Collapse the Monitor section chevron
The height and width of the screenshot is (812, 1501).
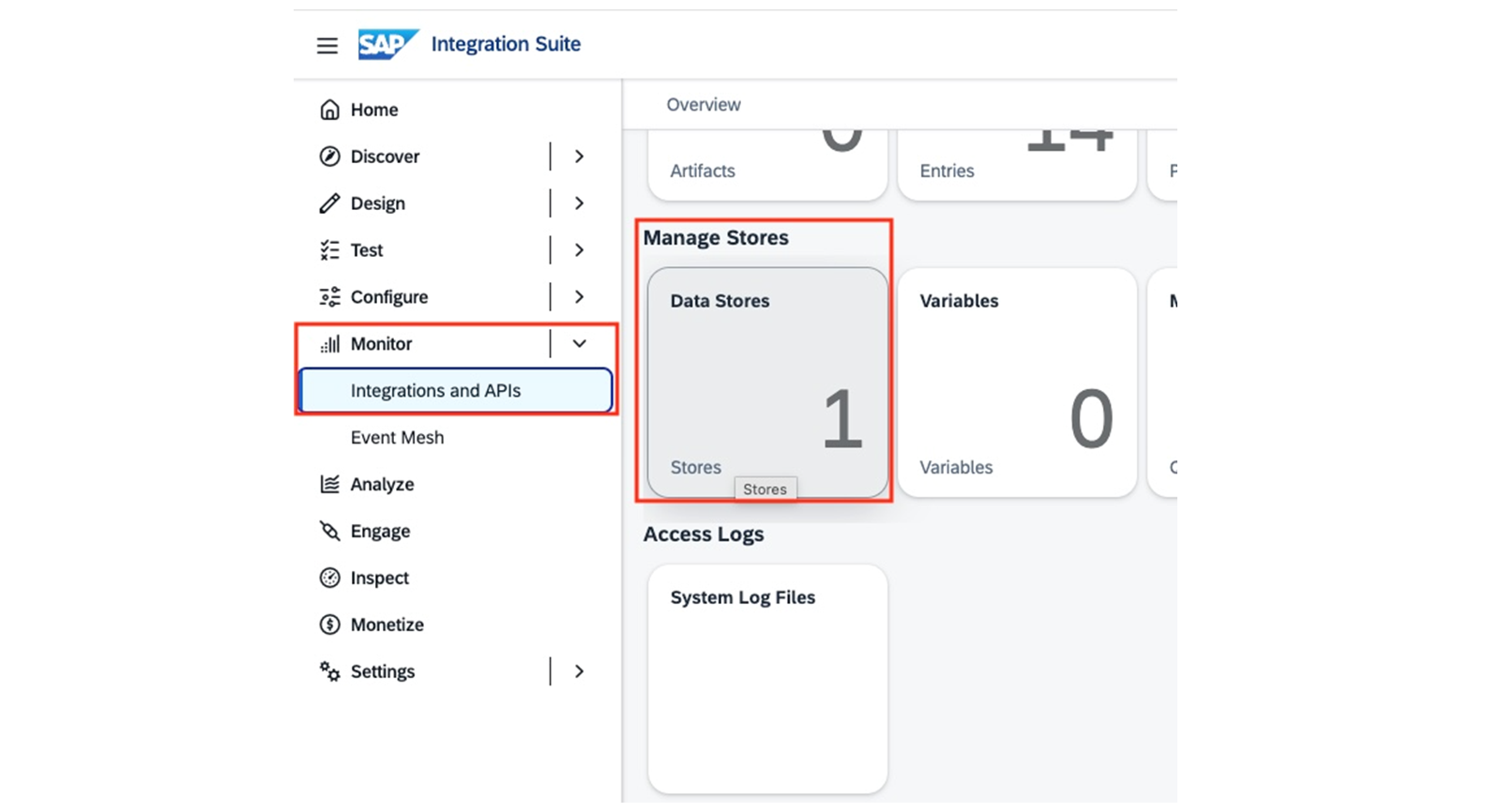pos(580,344)
